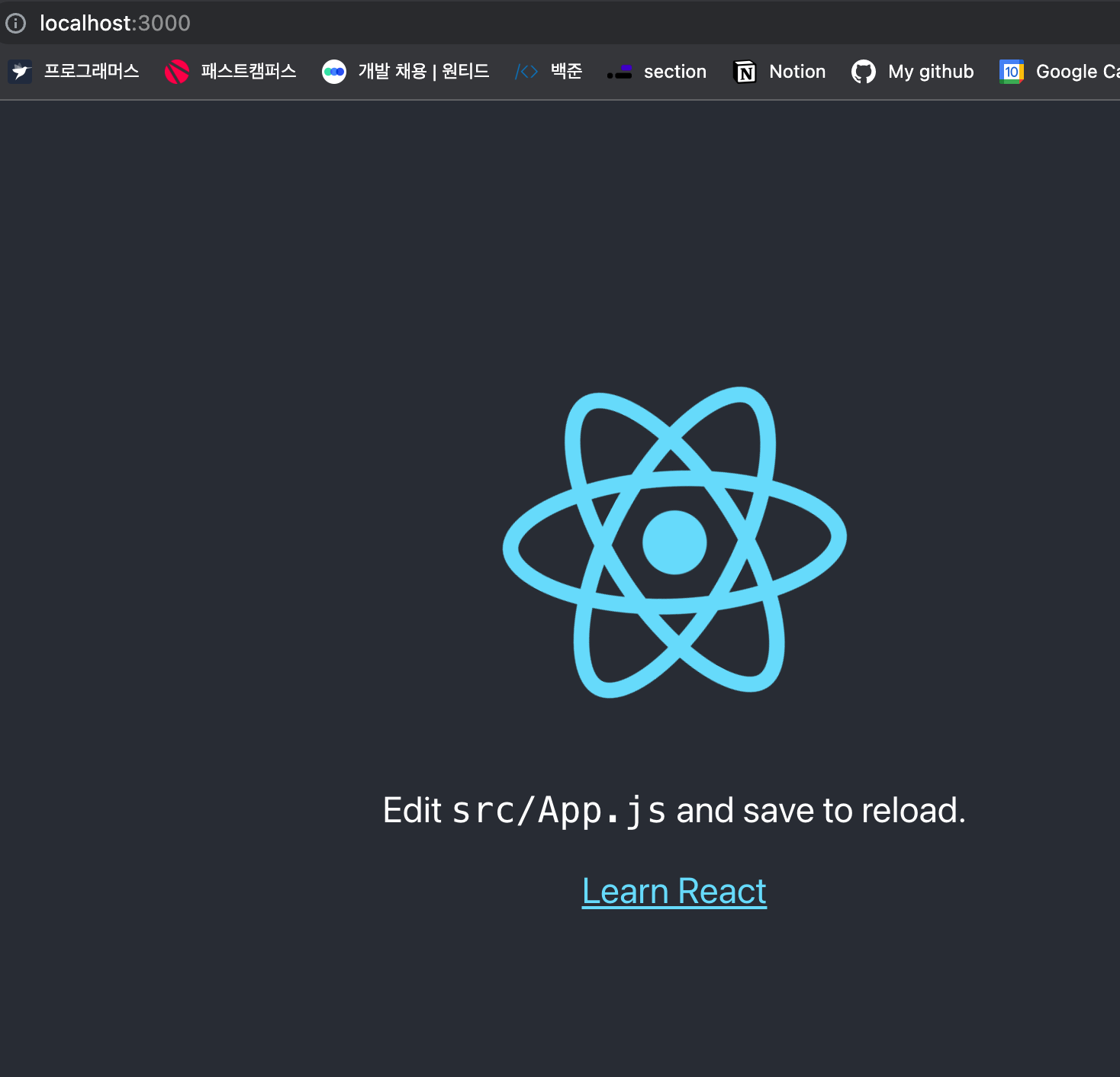Open the 패스트캠퍼스 bookmark icon
This screenshot has height=1077, width=1120.
[x=176, y=72]
